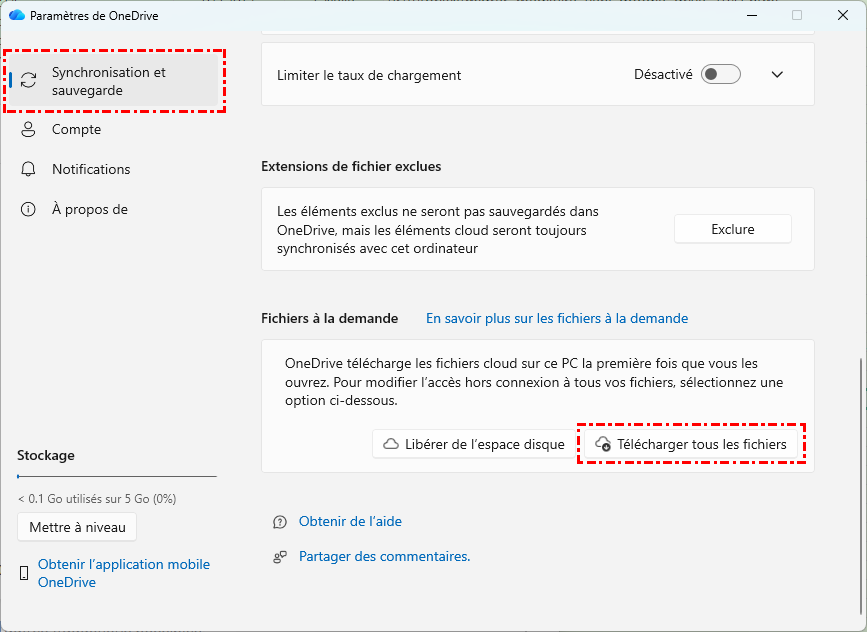Open the Obtenir de l'aide link

(x=350, y=521)
